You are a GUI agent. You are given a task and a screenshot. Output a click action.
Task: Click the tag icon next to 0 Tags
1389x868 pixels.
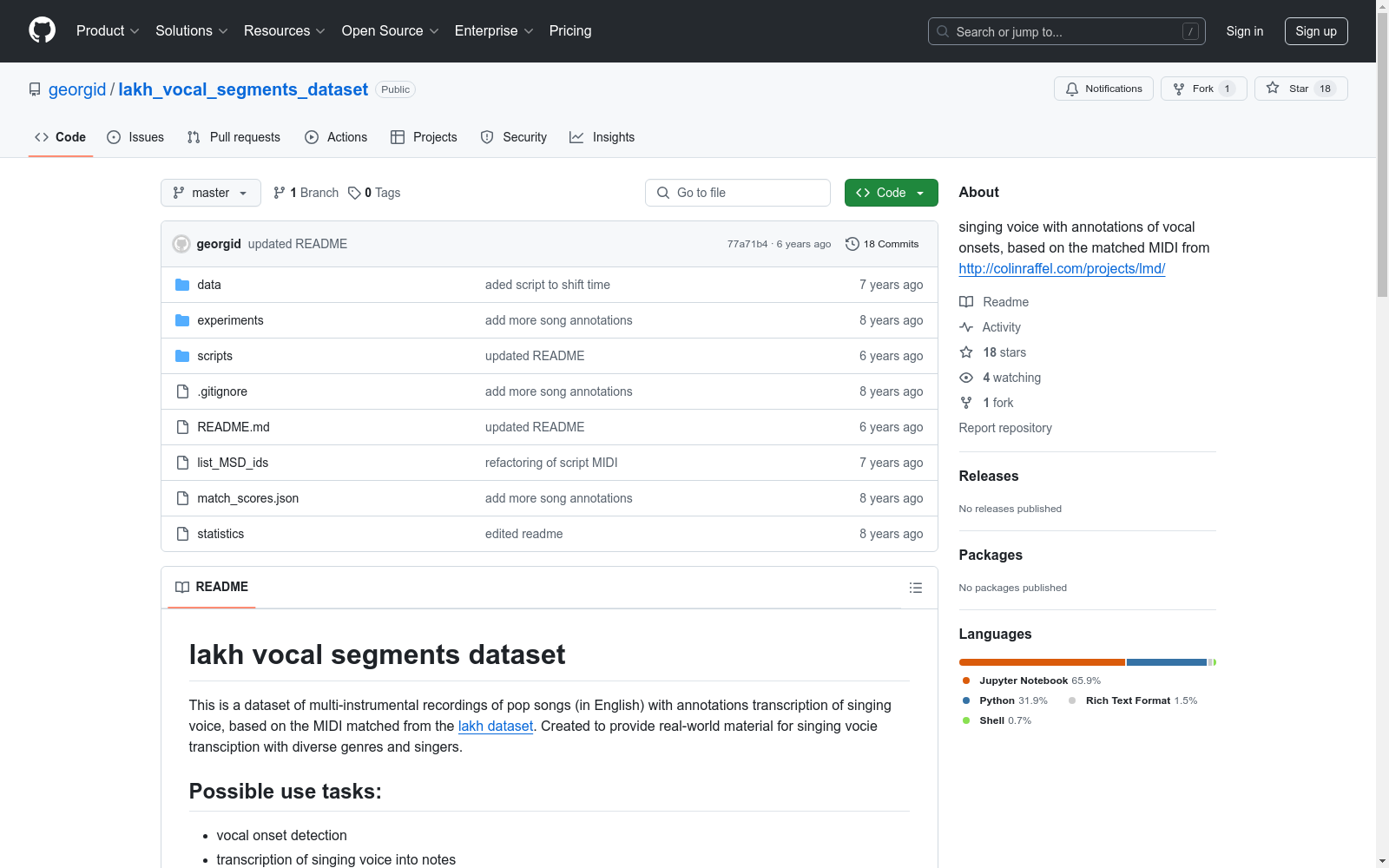coord(354,193)
